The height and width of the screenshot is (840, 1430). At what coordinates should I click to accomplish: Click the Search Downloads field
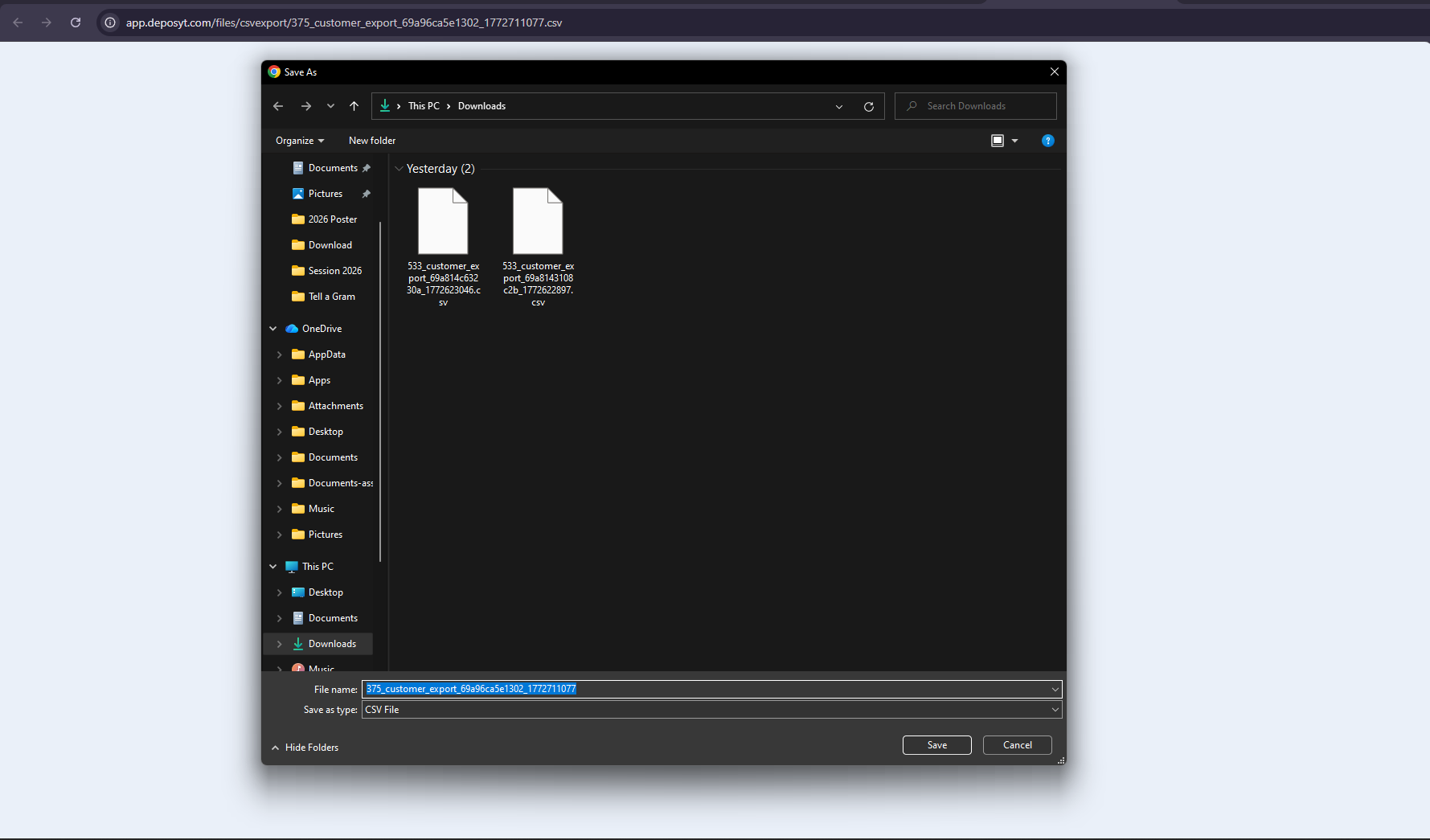click(976, 106)
